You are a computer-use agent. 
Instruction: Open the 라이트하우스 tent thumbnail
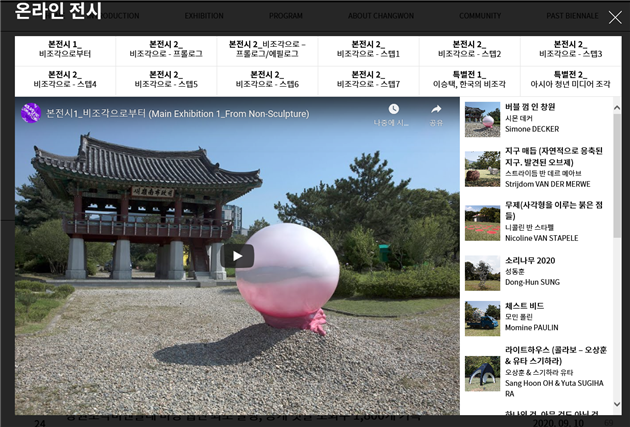(x=482, y=374)
